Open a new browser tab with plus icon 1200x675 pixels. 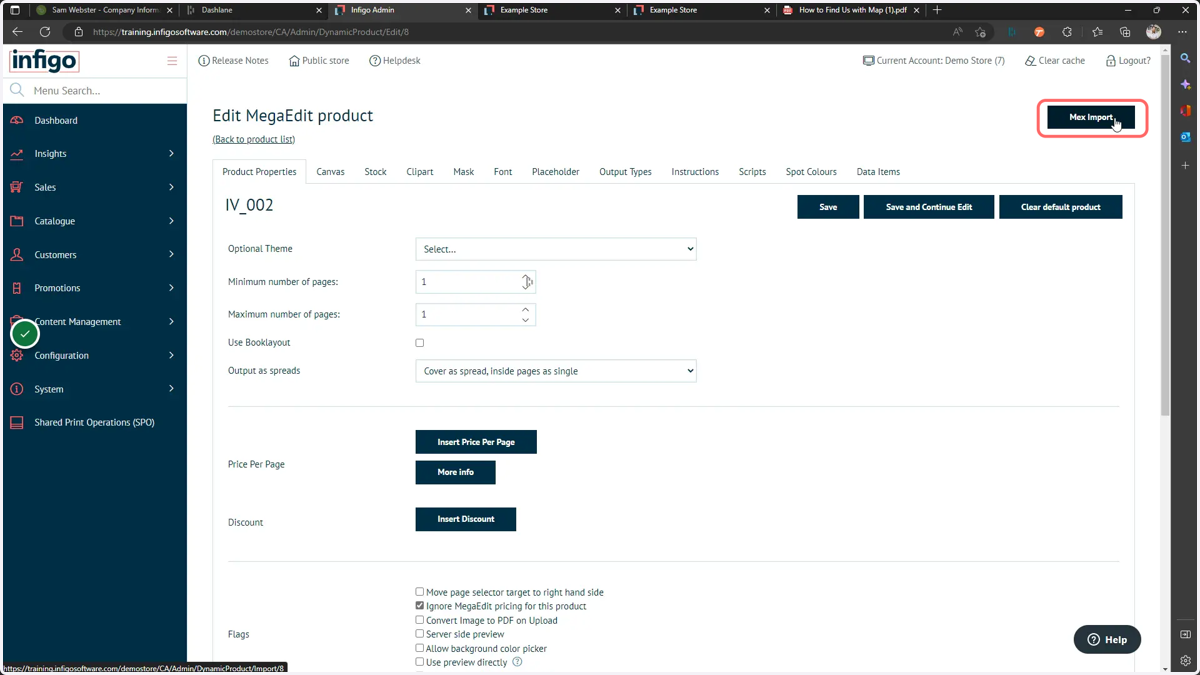tap(937, 10)
